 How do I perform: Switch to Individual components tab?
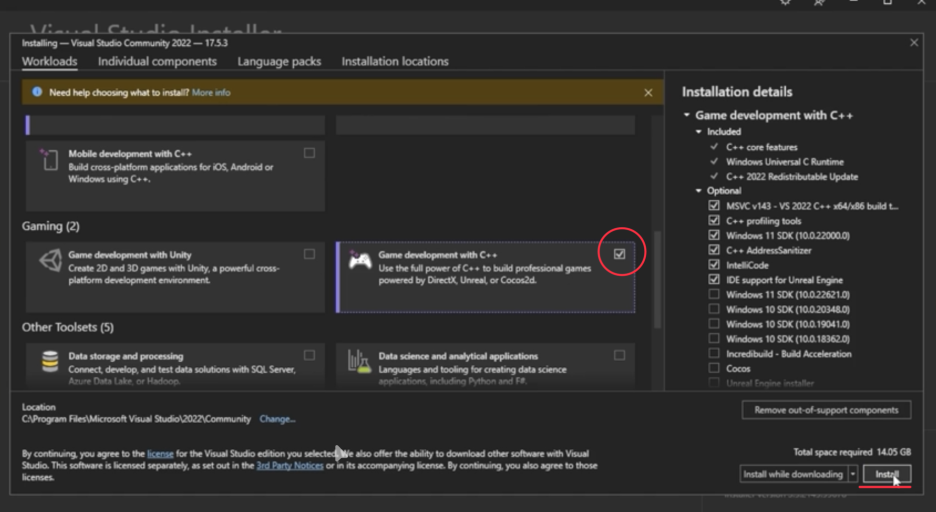pyautogui.click(x=157, y=61)
